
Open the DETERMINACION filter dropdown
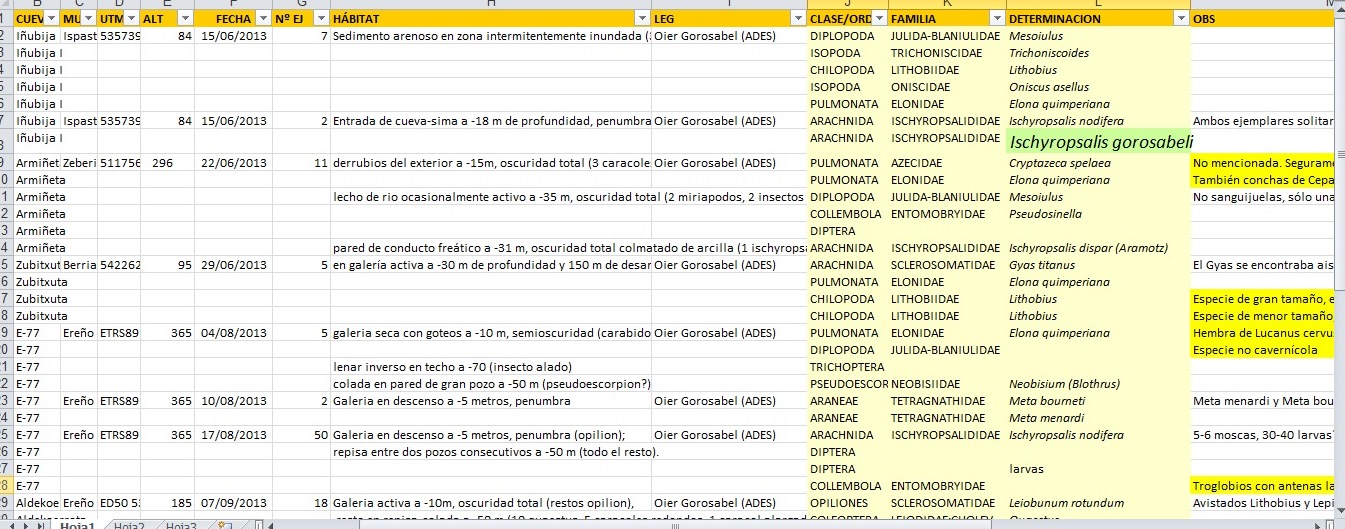tap(1182, 19)
